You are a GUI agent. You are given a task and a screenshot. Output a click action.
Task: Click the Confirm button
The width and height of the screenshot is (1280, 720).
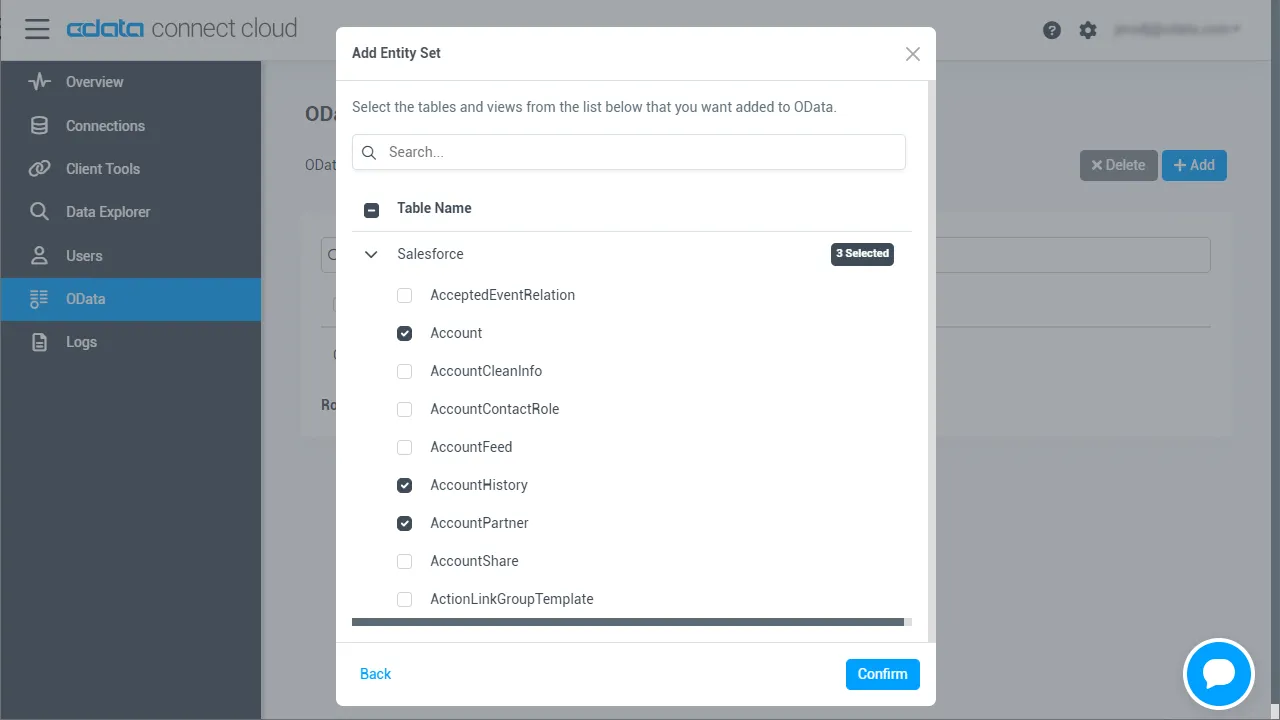tap(882, 674)
